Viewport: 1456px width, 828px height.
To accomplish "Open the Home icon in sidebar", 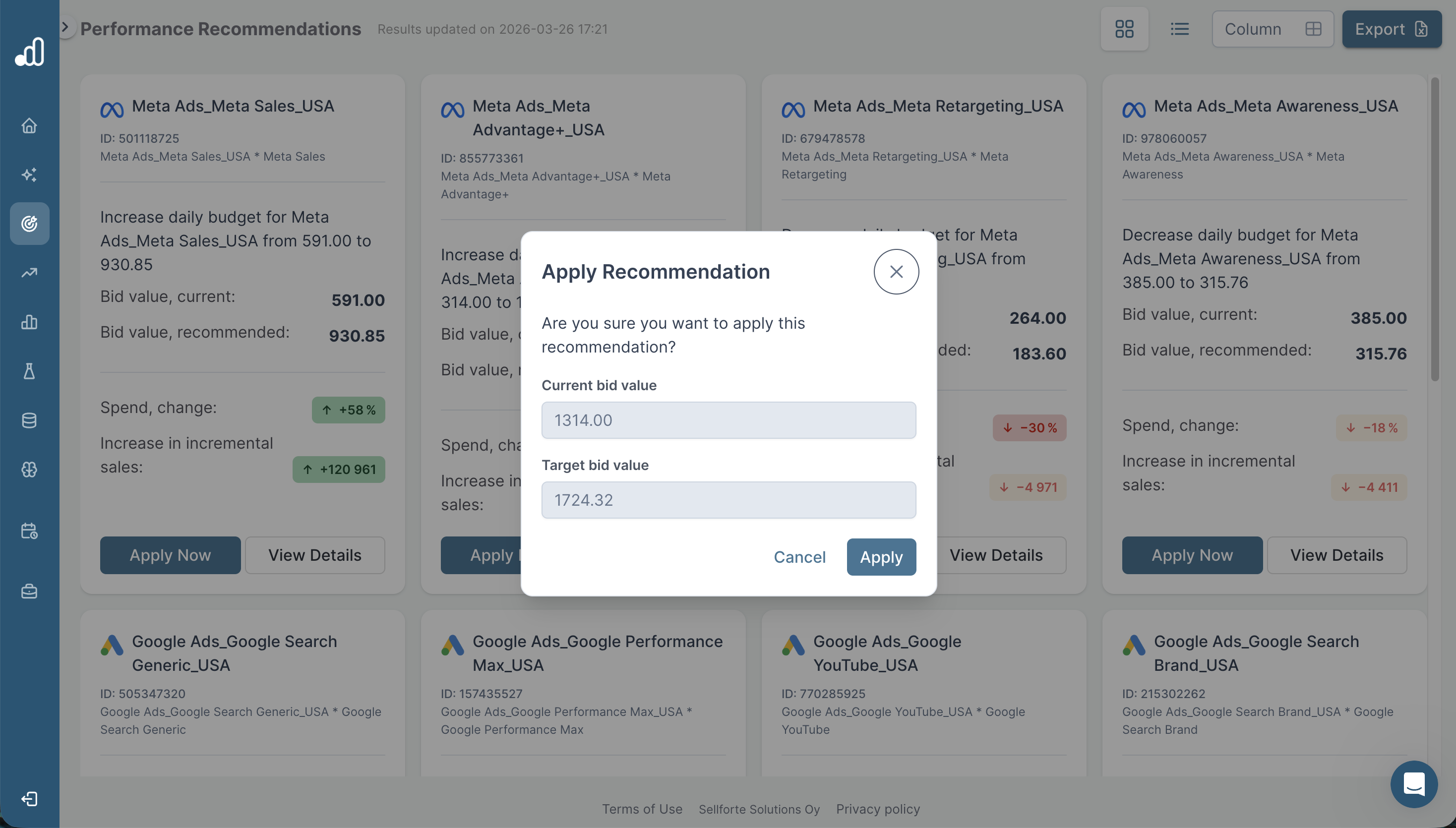I will pyautogui.click(x=29, y=125).
